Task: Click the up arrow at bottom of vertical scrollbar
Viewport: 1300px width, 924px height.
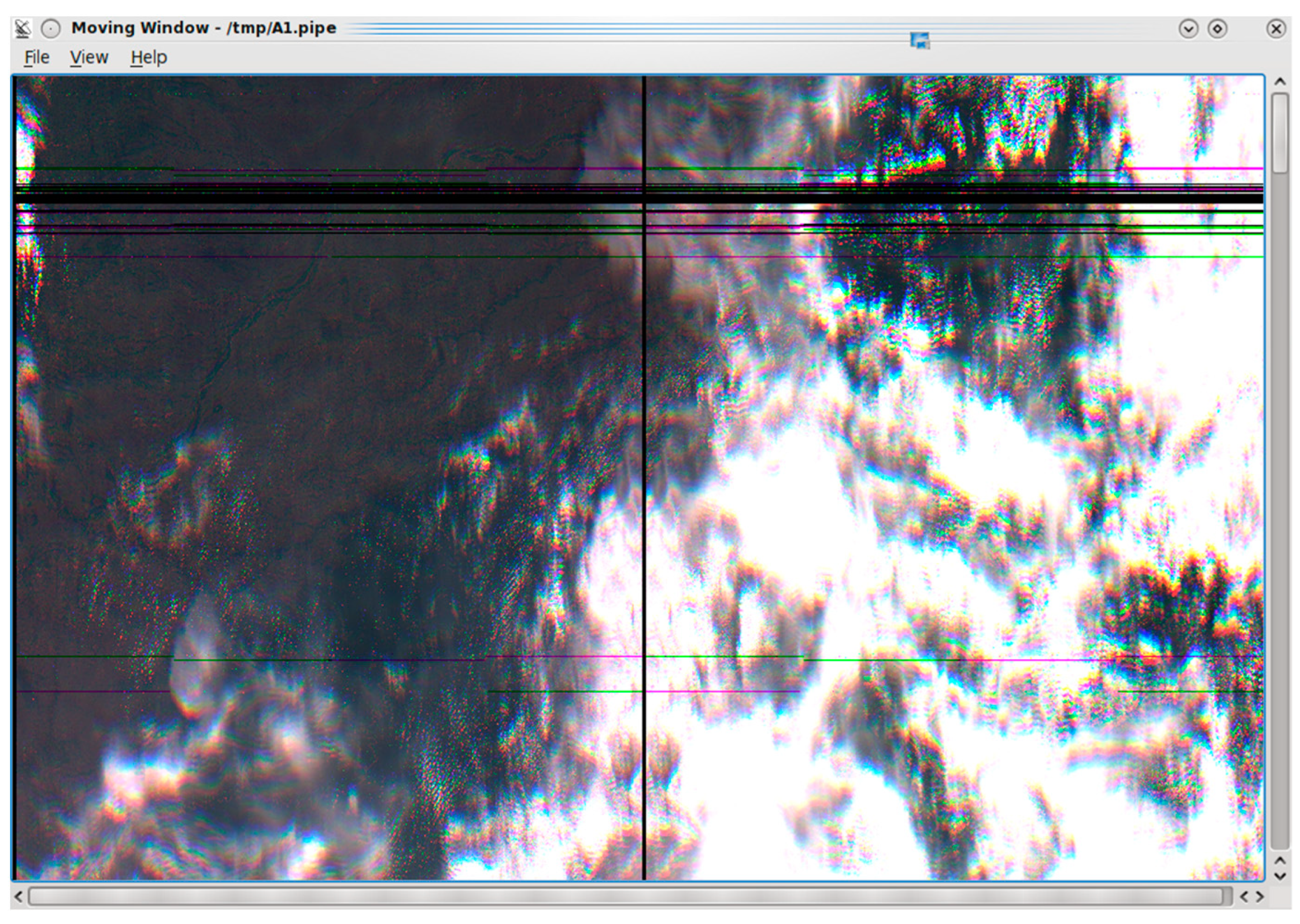Action: (x=1280, y=861)
